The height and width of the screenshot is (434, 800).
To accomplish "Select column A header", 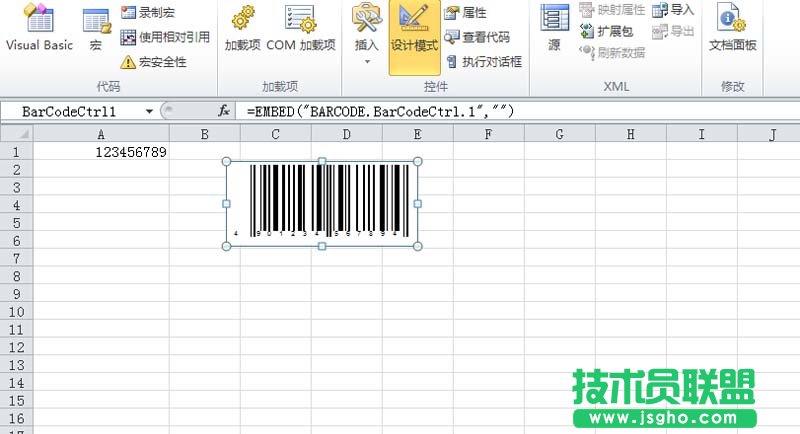I will (101, 134).
